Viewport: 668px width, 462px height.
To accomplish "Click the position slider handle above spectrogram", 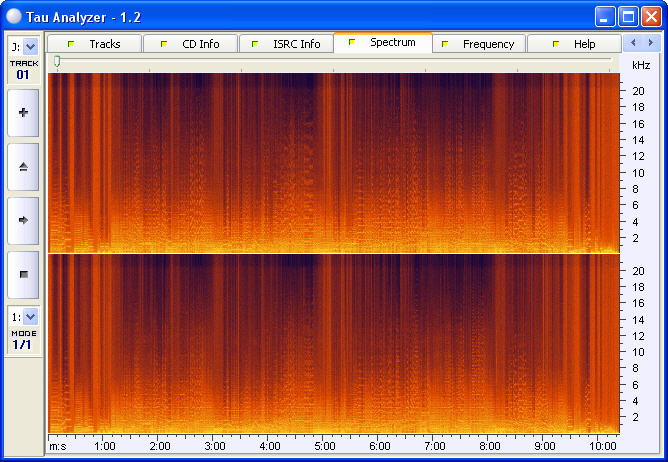I will tap(57, 62).
